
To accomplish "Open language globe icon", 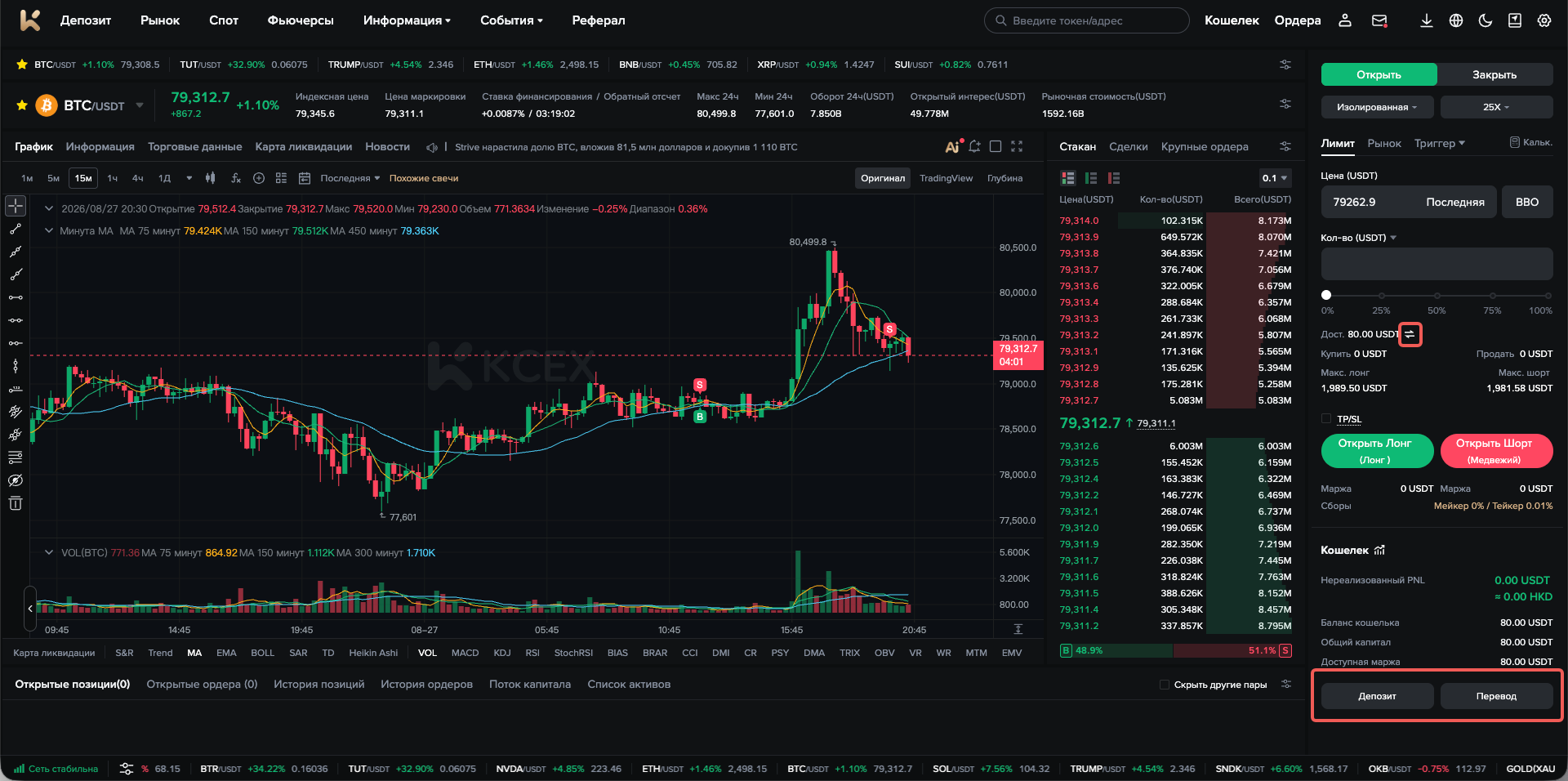I will tap(1456, 20).
